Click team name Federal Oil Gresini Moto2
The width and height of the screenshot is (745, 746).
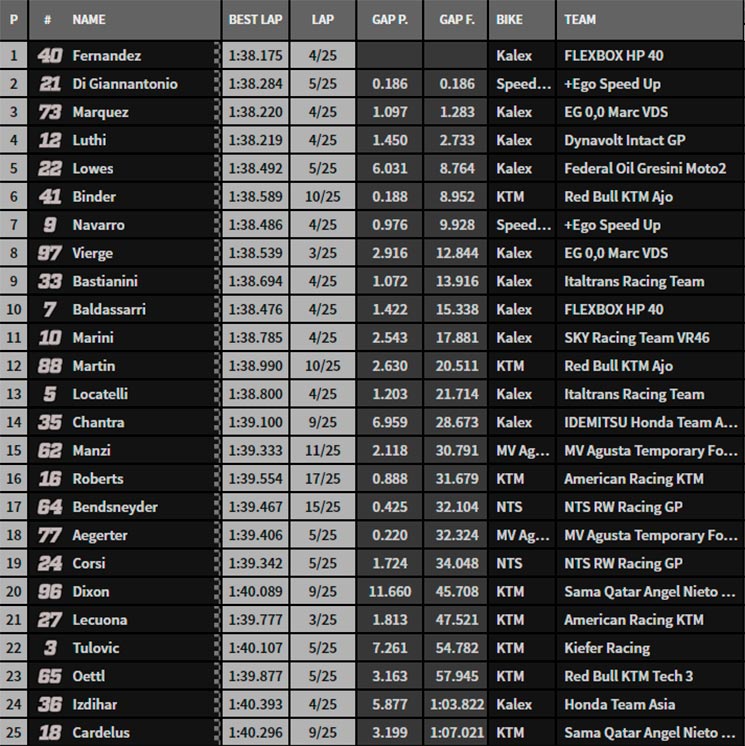point(645,168)
